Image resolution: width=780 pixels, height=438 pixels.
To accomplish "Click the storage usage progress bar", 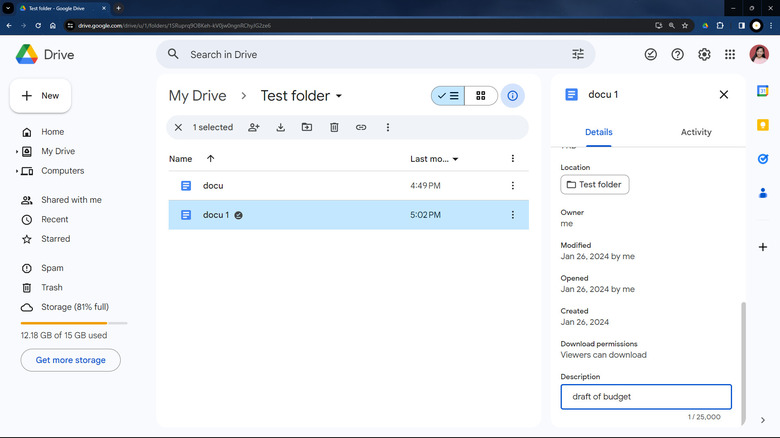I will click(74, 323).
